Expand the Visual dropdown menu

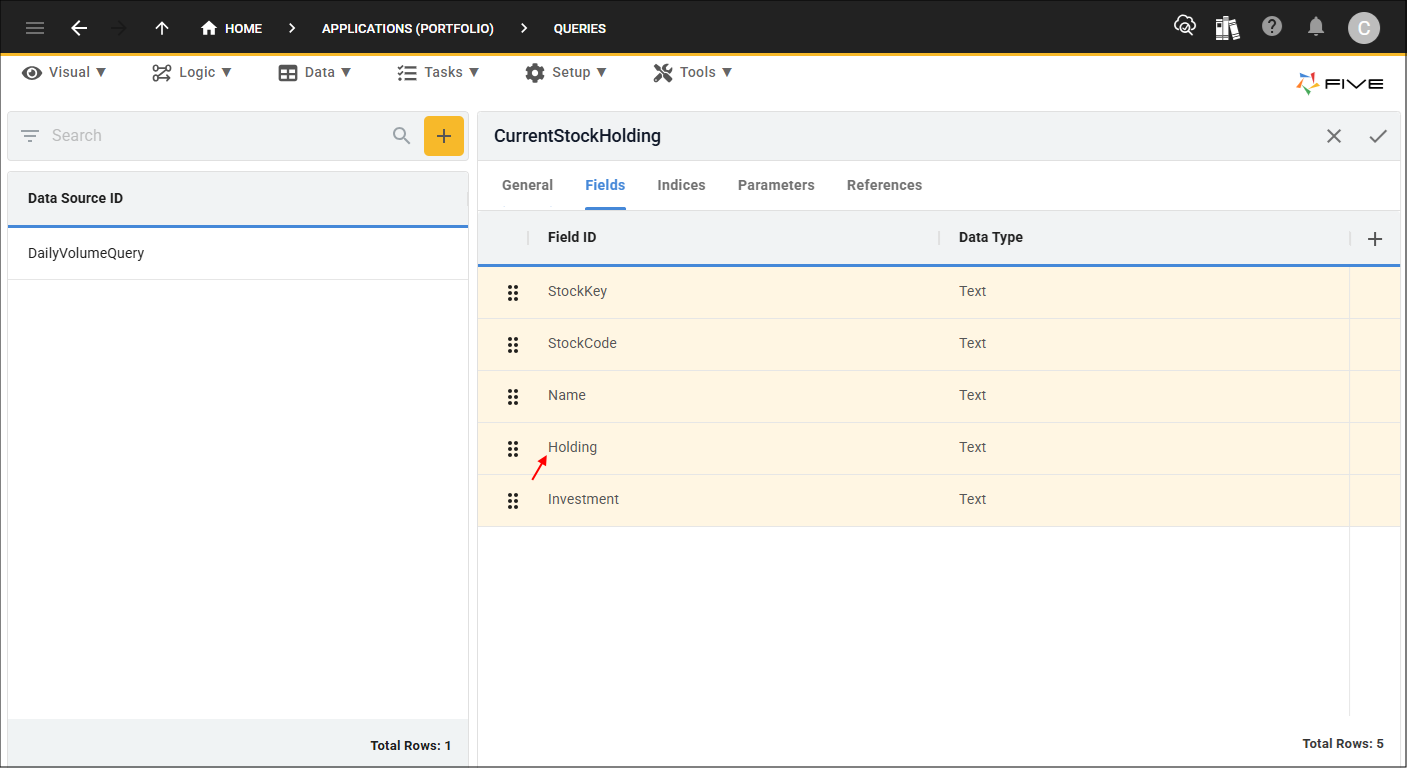(x=64, y=72)
